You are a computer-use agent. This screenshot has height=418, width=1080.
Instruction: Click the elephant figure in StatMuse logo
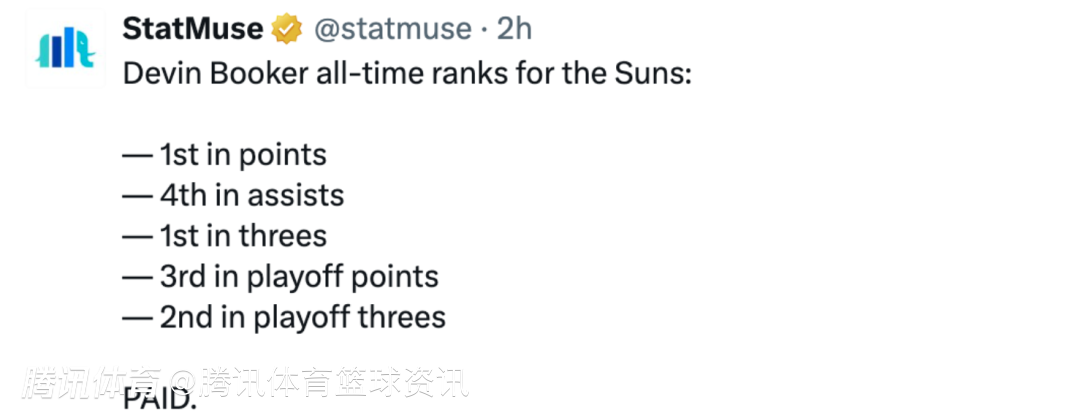point(85,50)
